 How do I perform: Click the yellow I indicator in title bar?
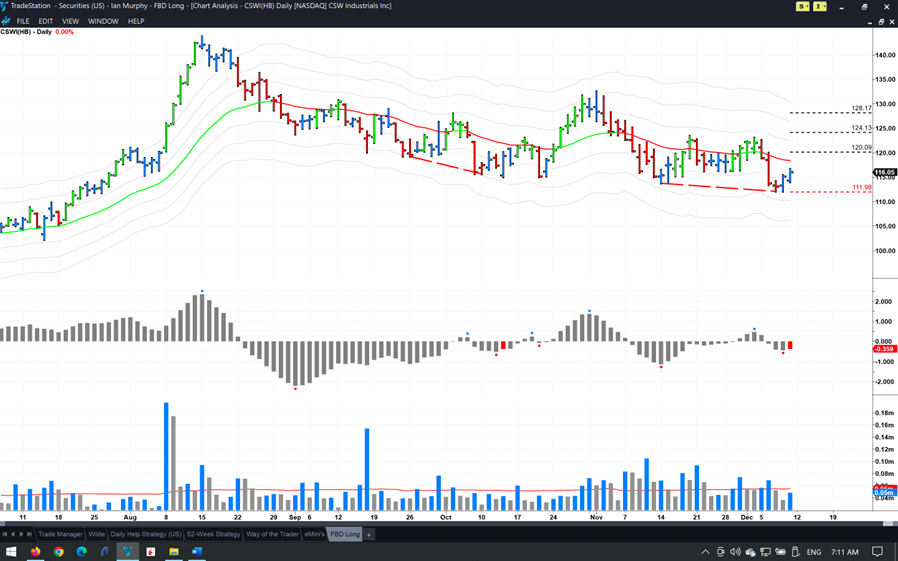820,6
